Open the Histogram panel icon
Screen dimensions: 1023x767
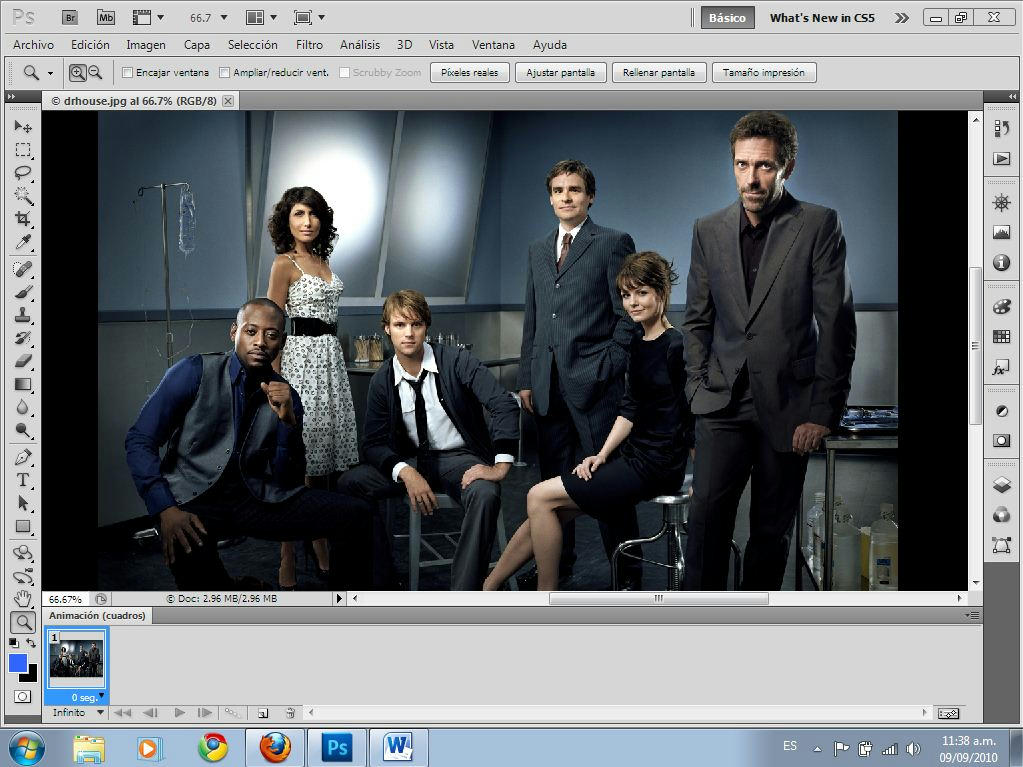pyautogui.click(x=1001, y=232)
